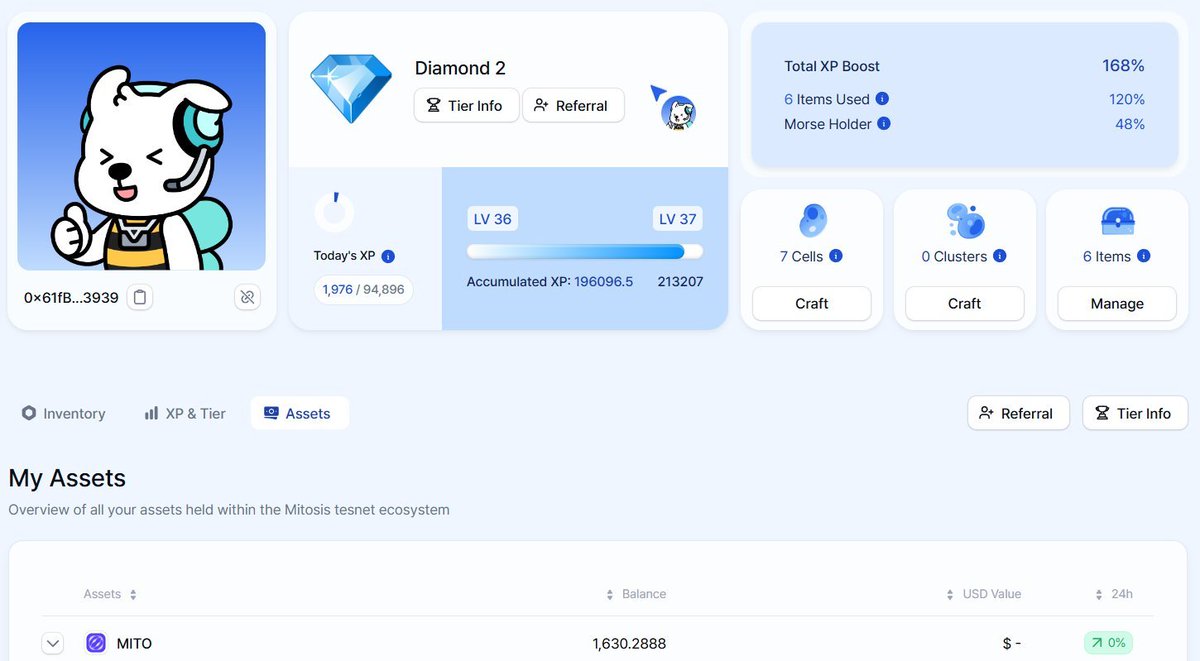Click the unlink wallet icon

(248, 297)
